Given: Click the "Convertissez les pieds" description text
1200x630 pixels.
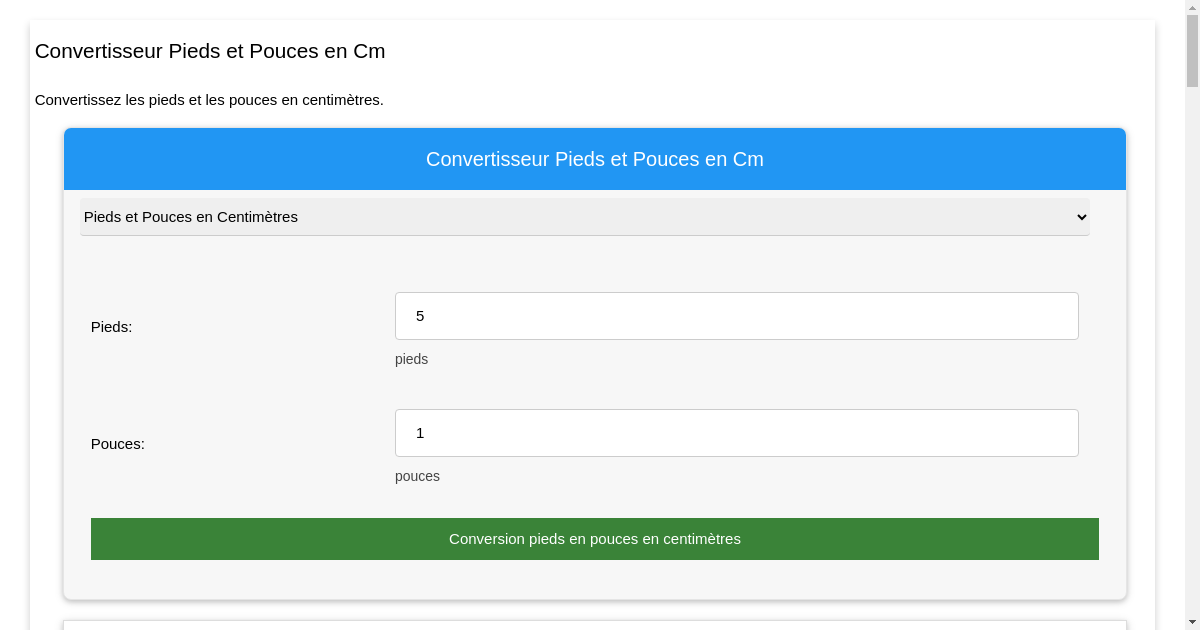Looking at the screenshot, I should click(209, 100).
